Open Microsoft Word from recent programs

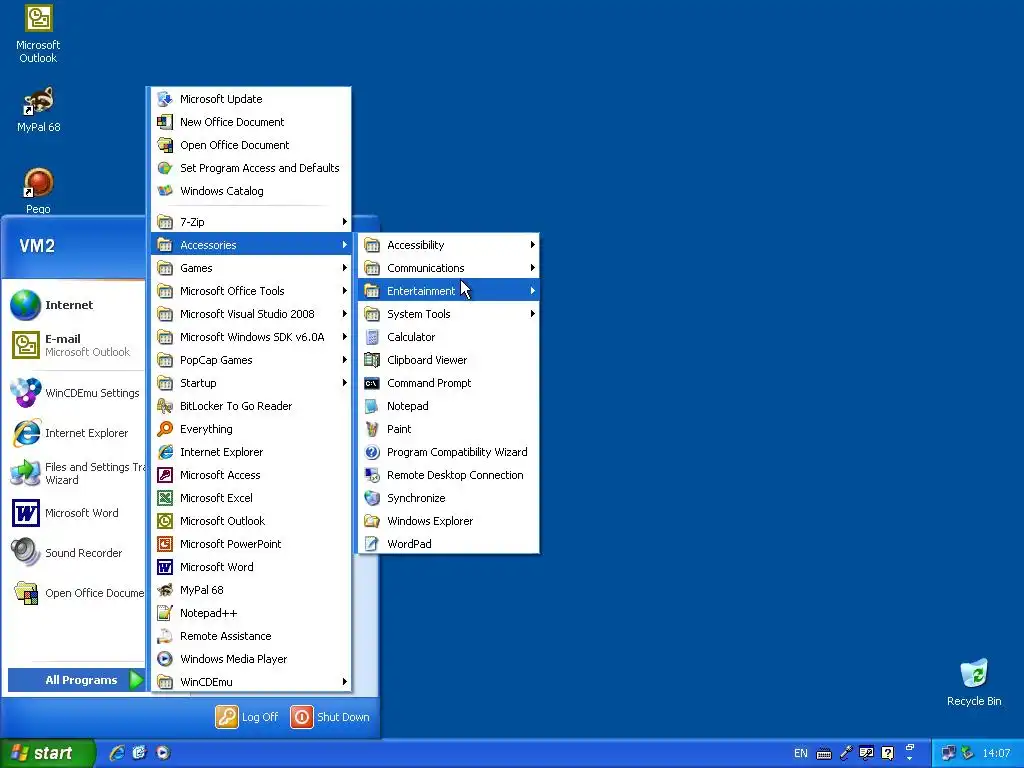tap(76, 513)
